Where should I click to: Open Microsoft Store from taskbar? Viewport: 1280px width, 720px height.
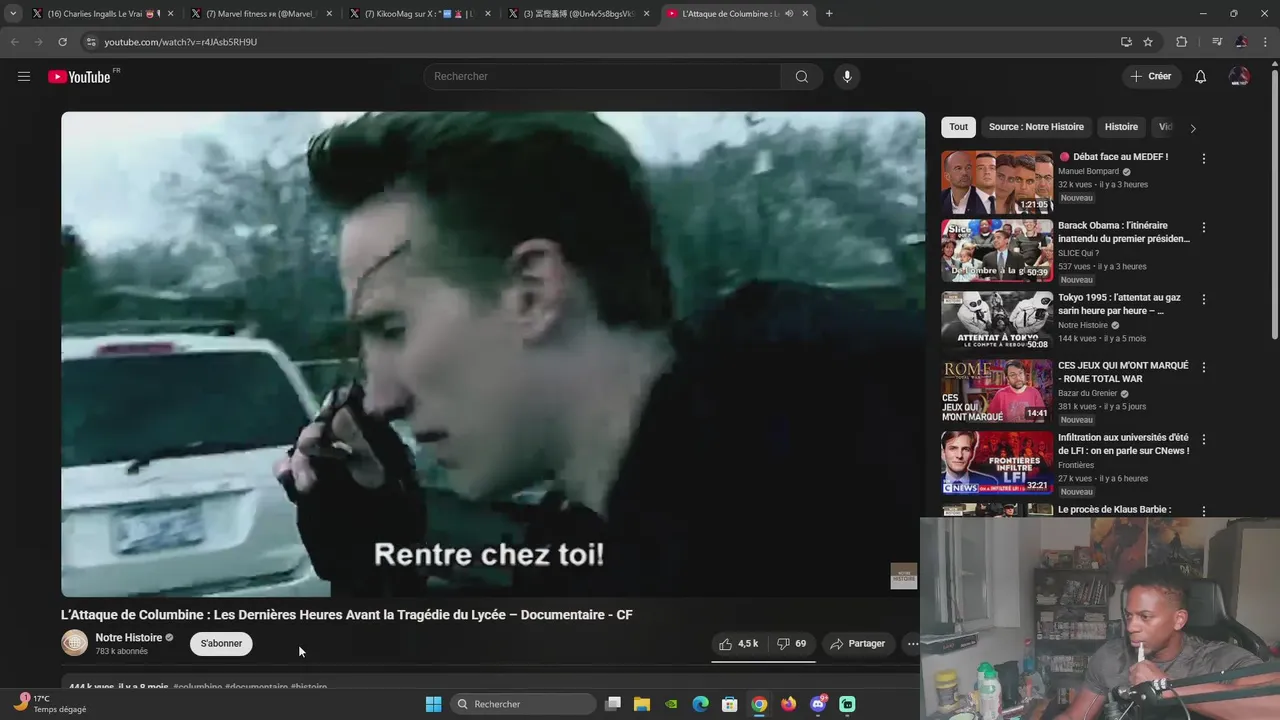click(x=730, y=704)
